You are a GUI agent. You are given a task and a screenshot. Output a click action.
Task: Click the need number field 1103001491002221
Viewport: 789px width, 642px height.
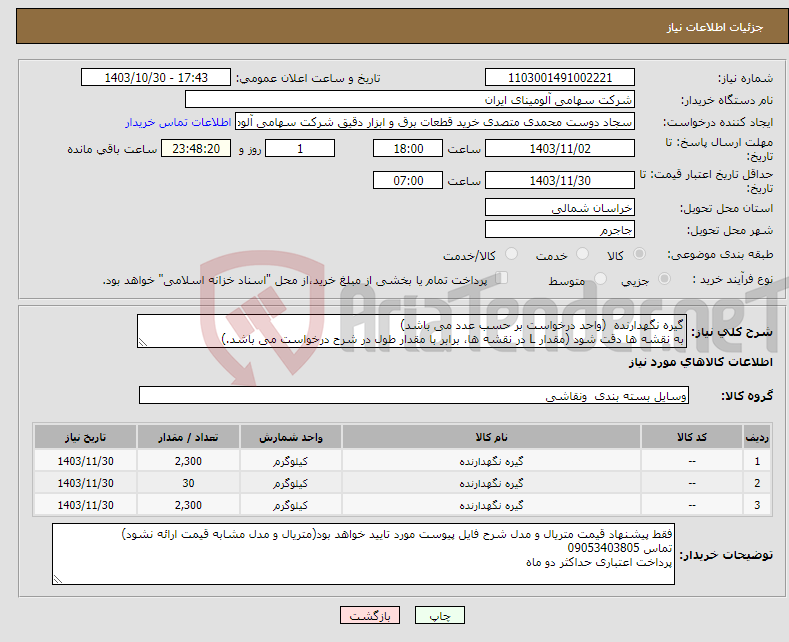click(x=560, y=77)
